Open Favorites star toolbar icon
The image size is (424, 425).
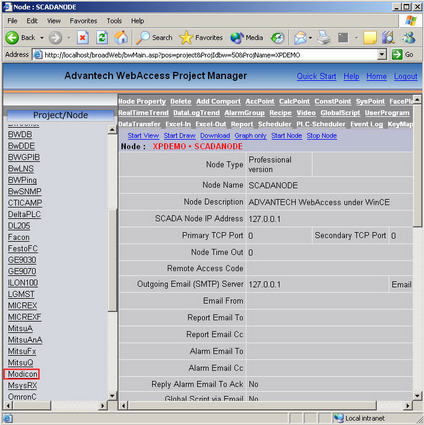coord(186,38)
